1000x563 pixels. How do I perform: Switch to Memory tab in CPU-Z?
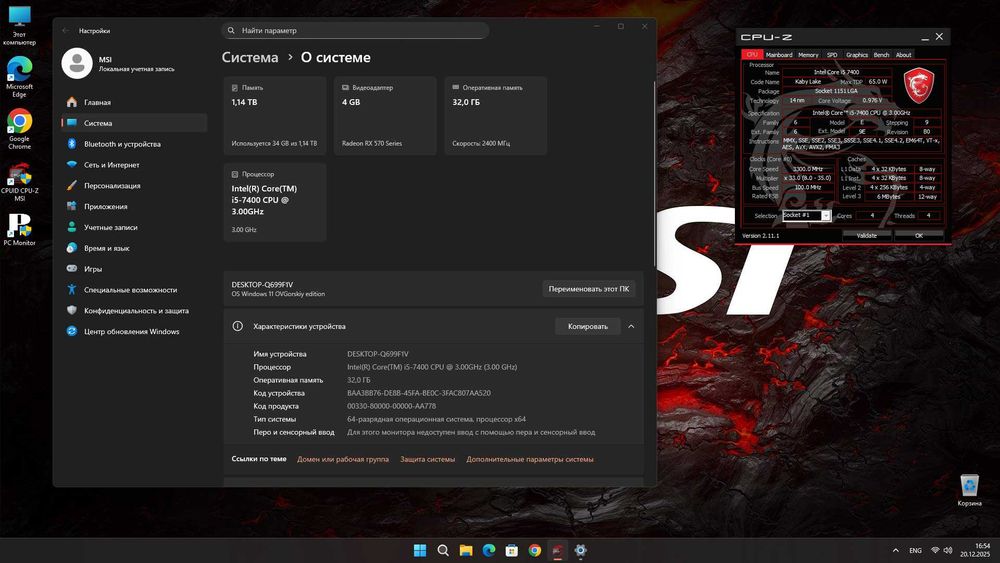(808, 55)
